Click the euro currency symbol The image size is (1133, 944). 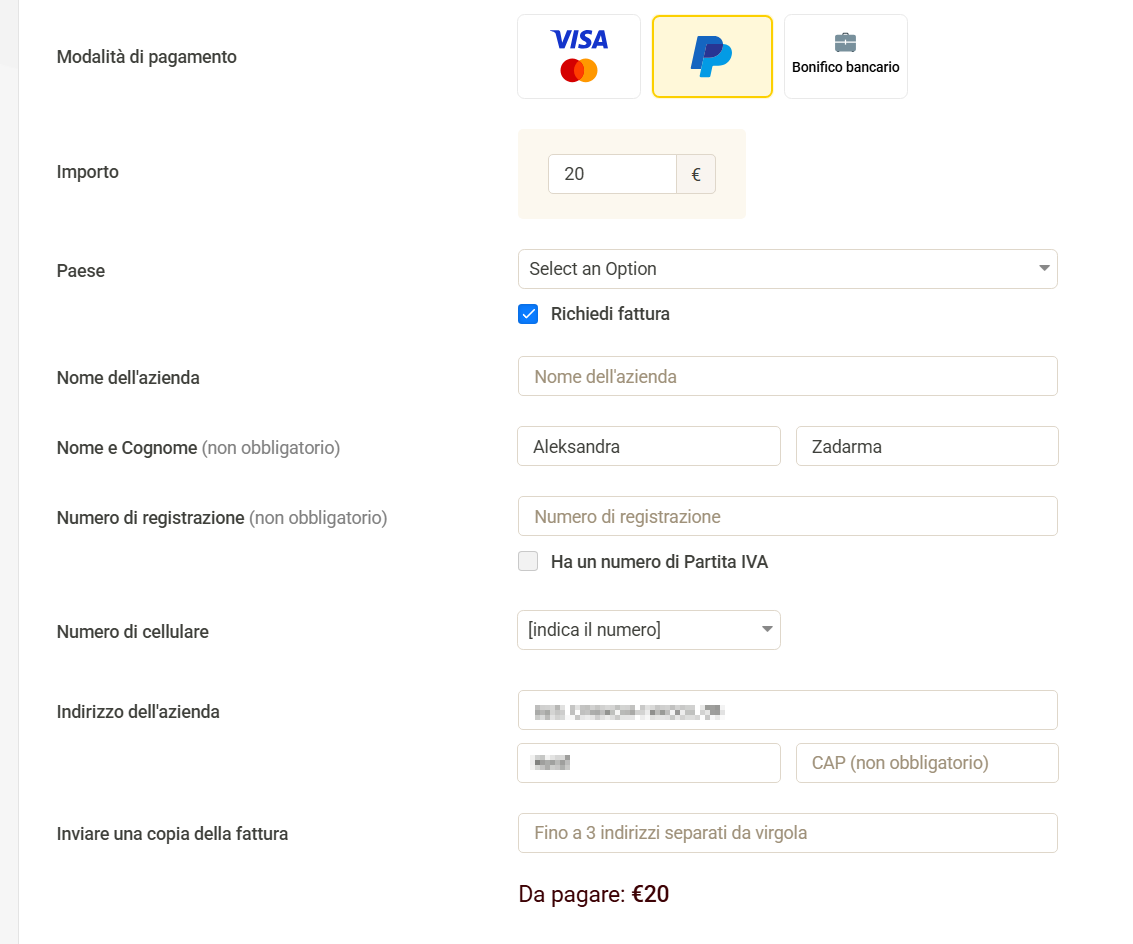[x=696, y=174]
